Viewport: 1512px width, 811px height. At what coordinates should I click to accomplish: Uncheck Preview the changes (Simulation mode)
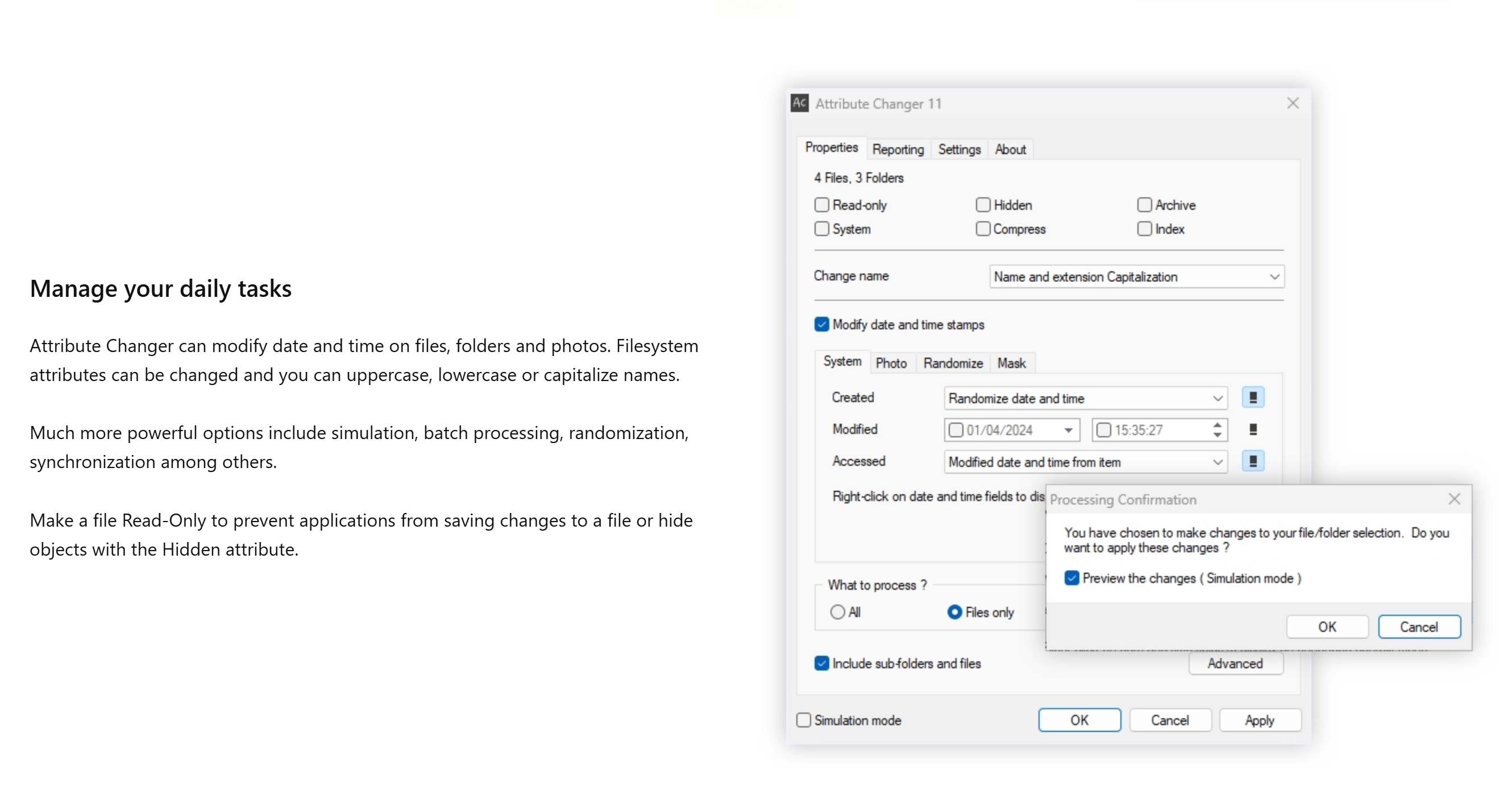click(1071, 578)
